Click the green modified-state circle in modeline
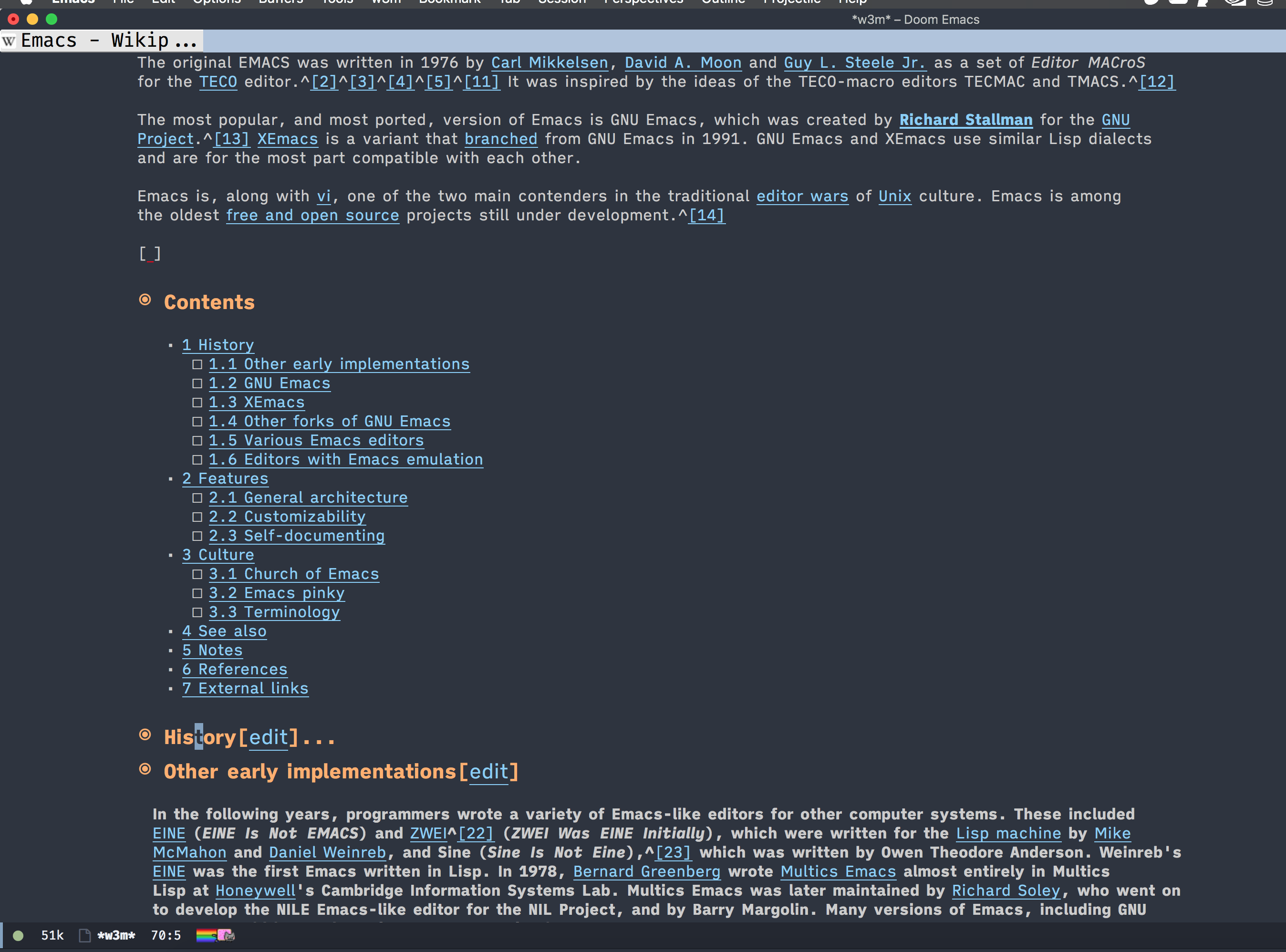 (x=18, y=935)
